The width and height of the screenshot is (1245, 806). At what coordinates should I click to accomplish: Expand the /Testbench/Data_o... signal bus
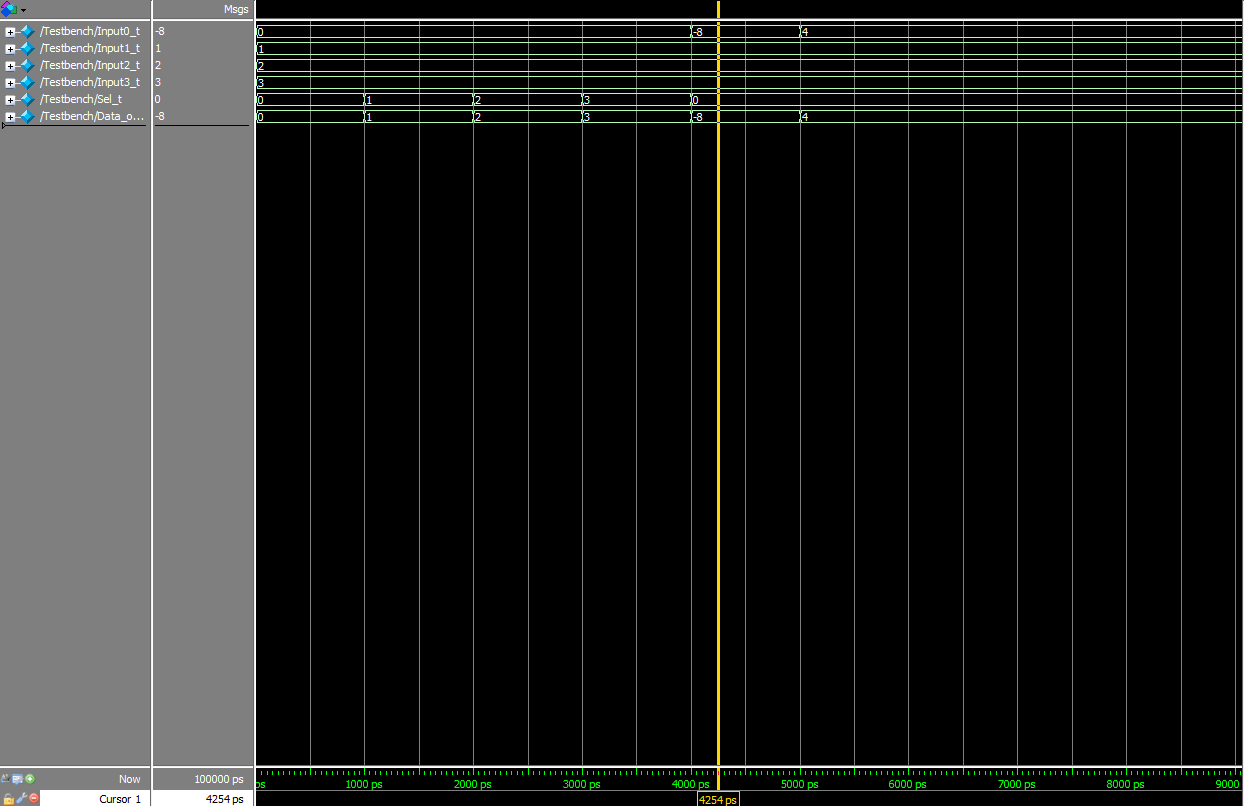pyautogui.click(x=10, y=117)
